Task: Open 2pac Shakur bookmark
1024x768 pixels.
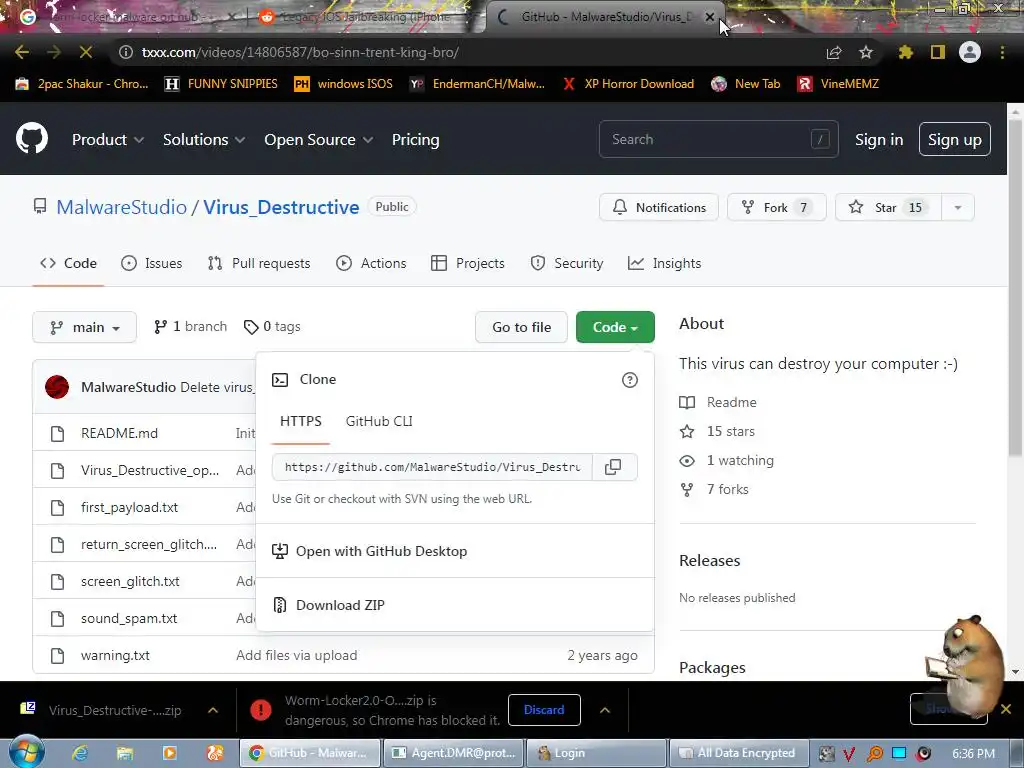Action: [x=82, y=84]
